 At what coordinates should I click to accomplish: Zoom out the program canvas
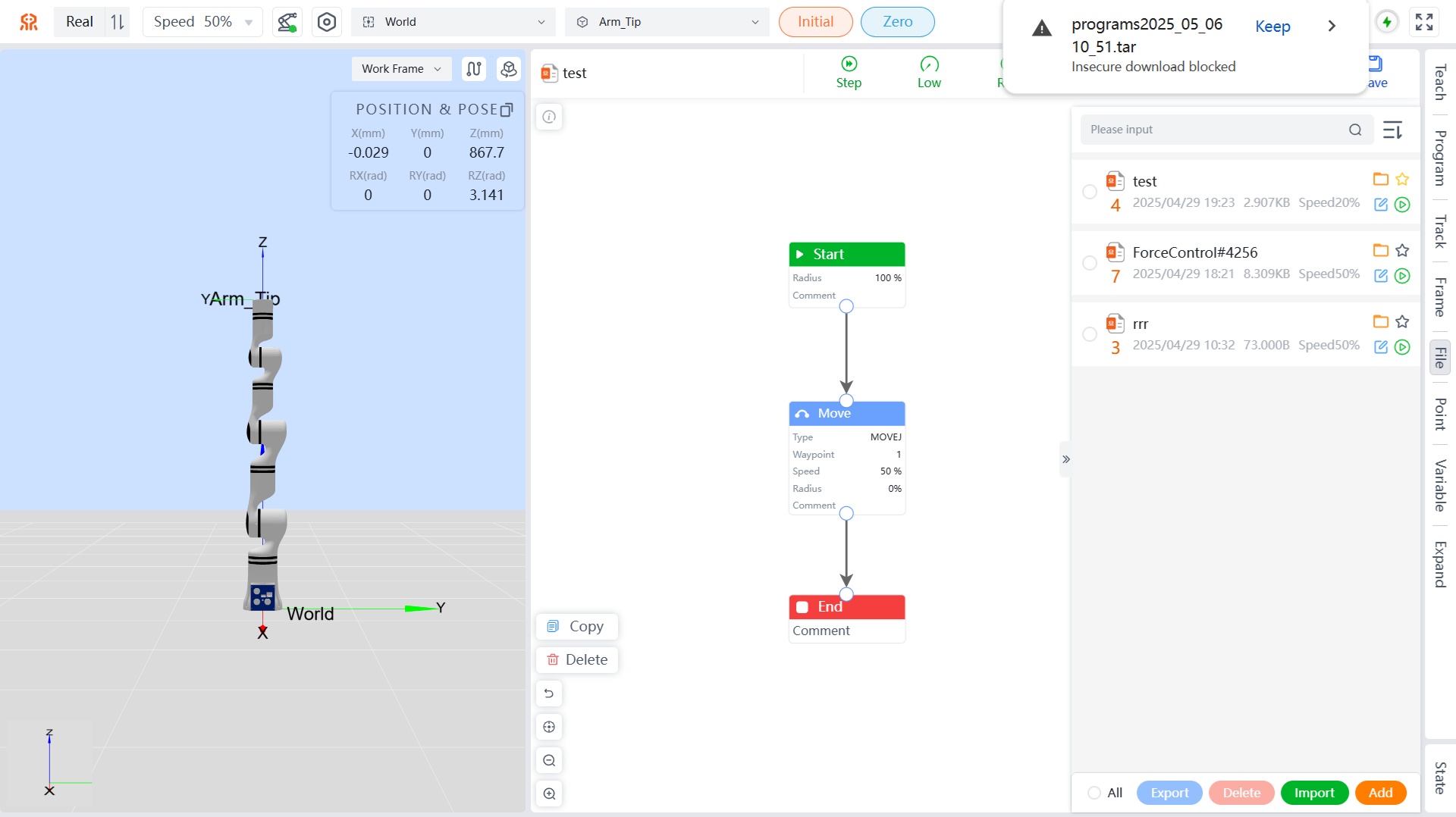click(549, 760)
